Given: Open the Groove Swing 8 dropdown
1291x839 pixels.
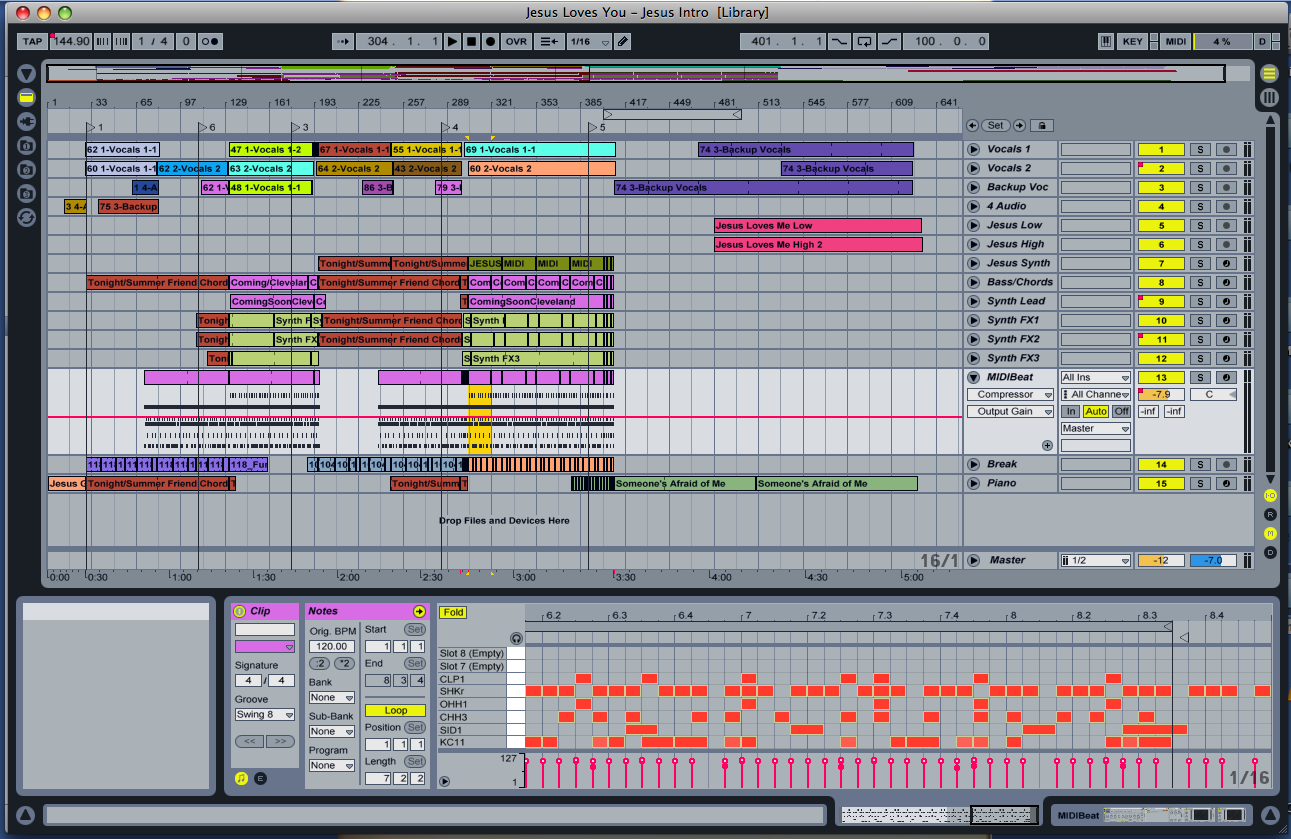Looking at the screenshot, I should (x=265, y=715).
